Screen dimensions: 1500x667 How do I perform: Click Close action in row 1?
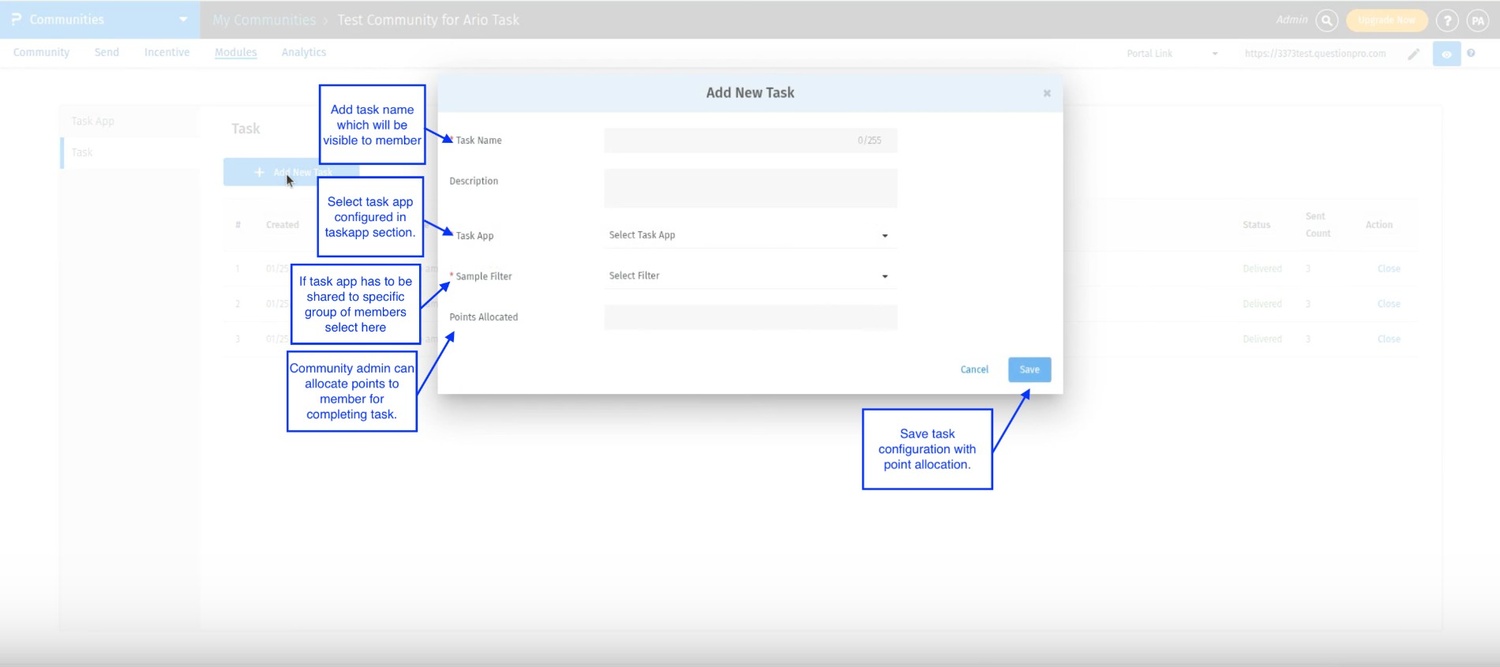(x=1389, y=269)
